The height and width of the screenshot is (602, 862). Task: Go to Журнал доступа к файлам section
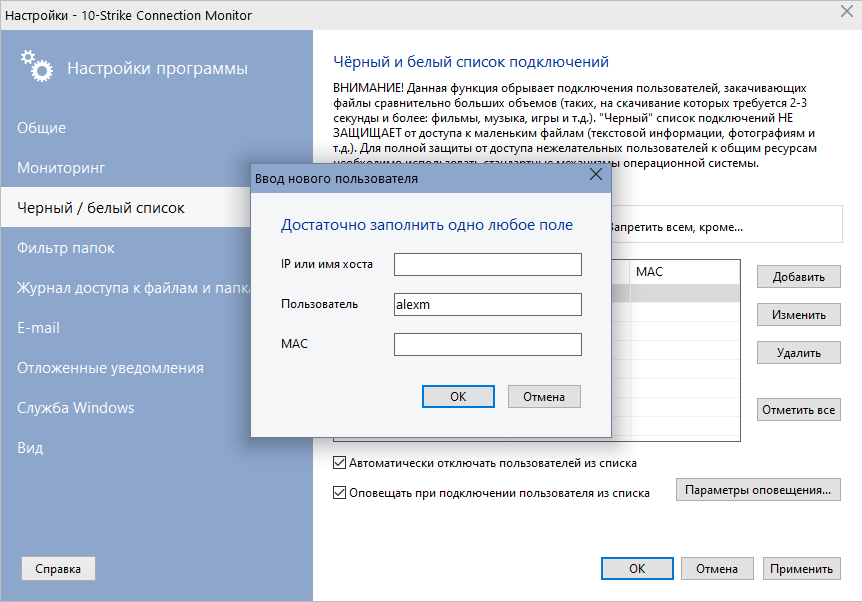[134, 288]
